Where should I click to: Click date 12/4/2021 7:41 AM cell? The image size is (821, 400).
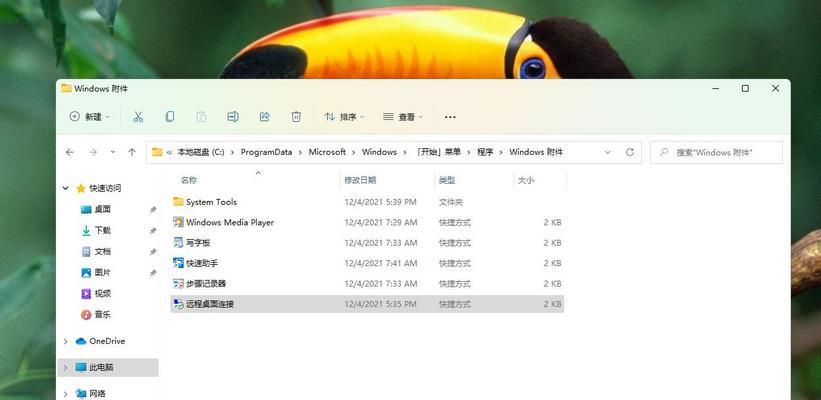pyautogui.click(x=381, y=263)
